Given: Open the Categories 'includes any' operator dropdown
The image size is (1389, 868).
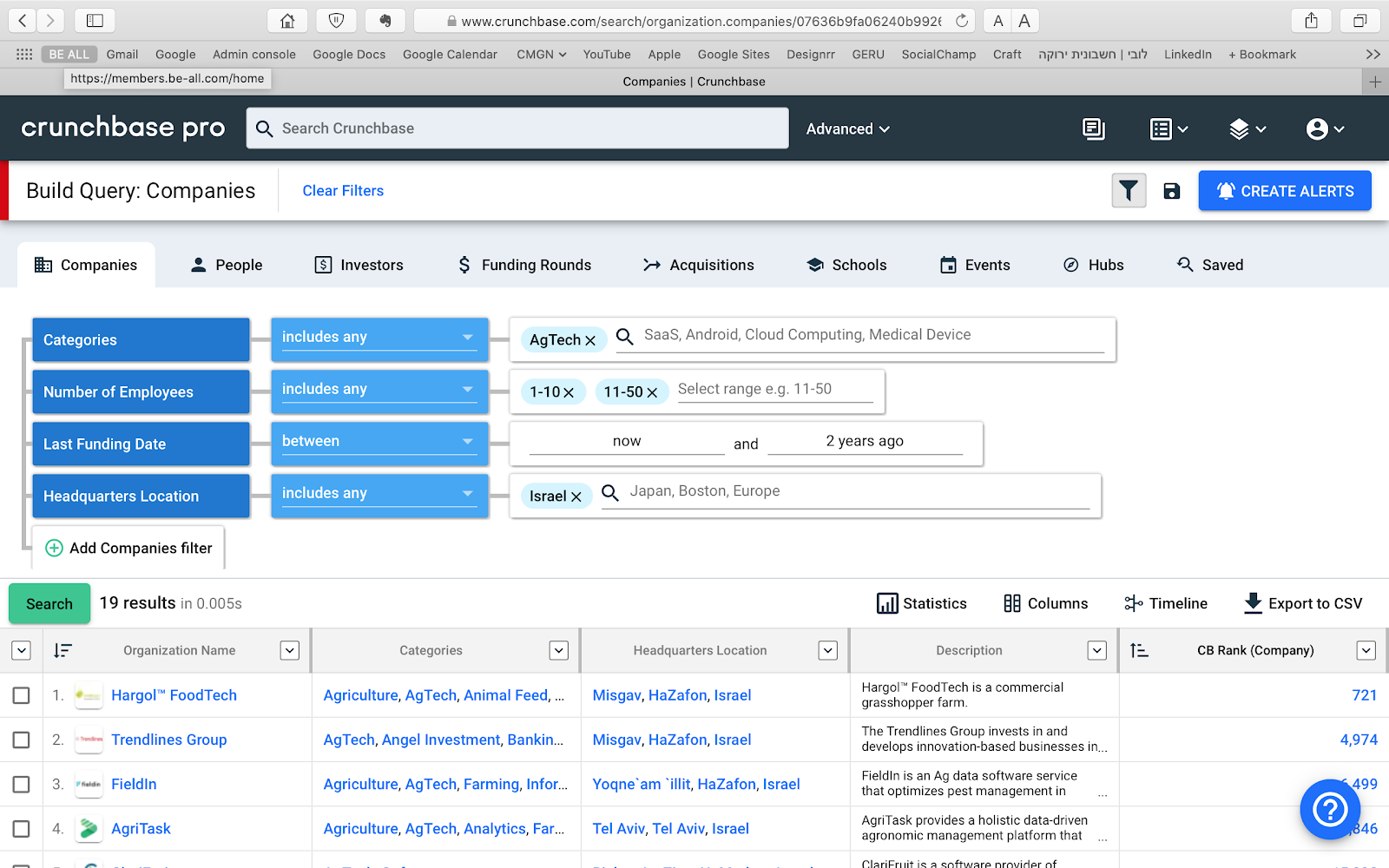Looking at the screenshot, I should pyautogui.click(x=379, y=339).
